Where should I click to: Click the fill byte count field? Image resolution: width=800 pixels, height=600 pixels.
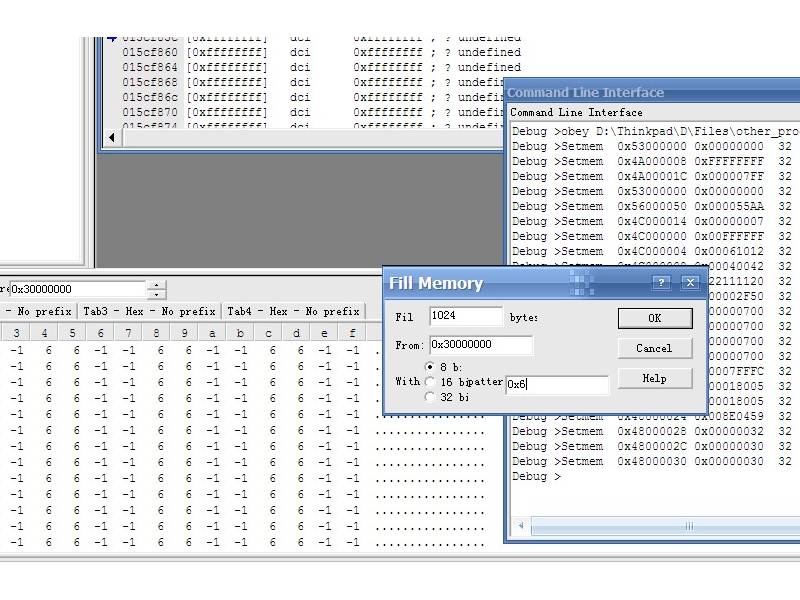pos(466,316)
